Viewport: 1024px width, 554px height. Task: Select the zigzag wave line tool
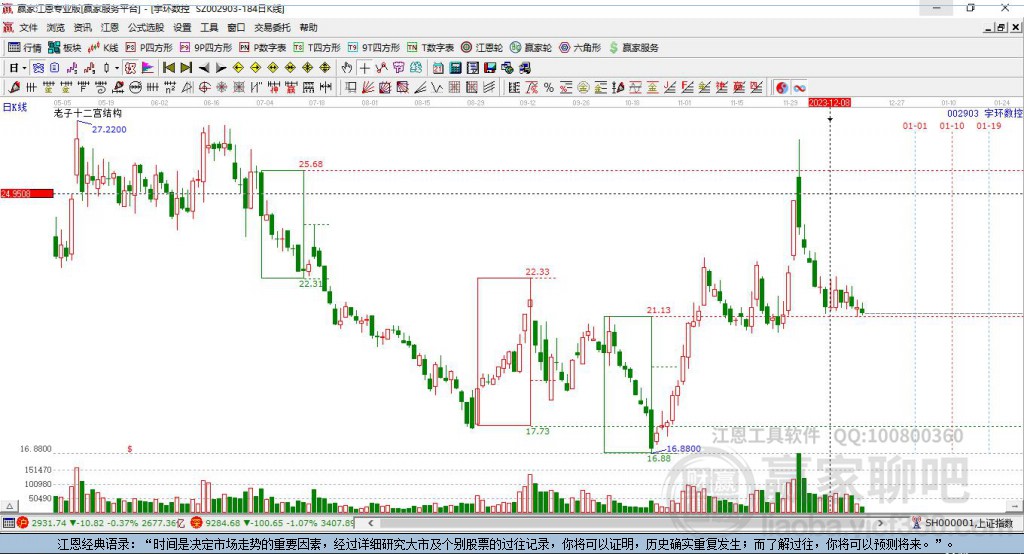(437, 88)
